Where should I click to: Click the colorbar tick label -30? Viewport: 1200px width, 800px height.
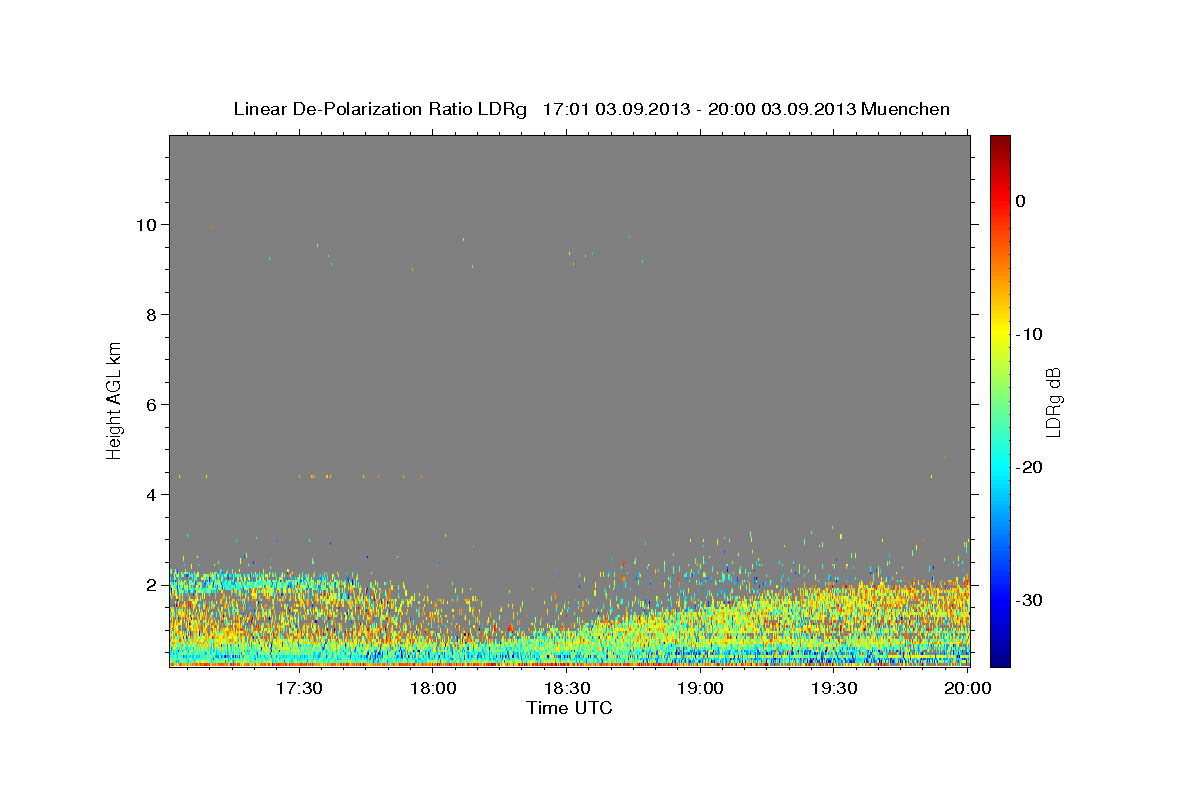1028,600
